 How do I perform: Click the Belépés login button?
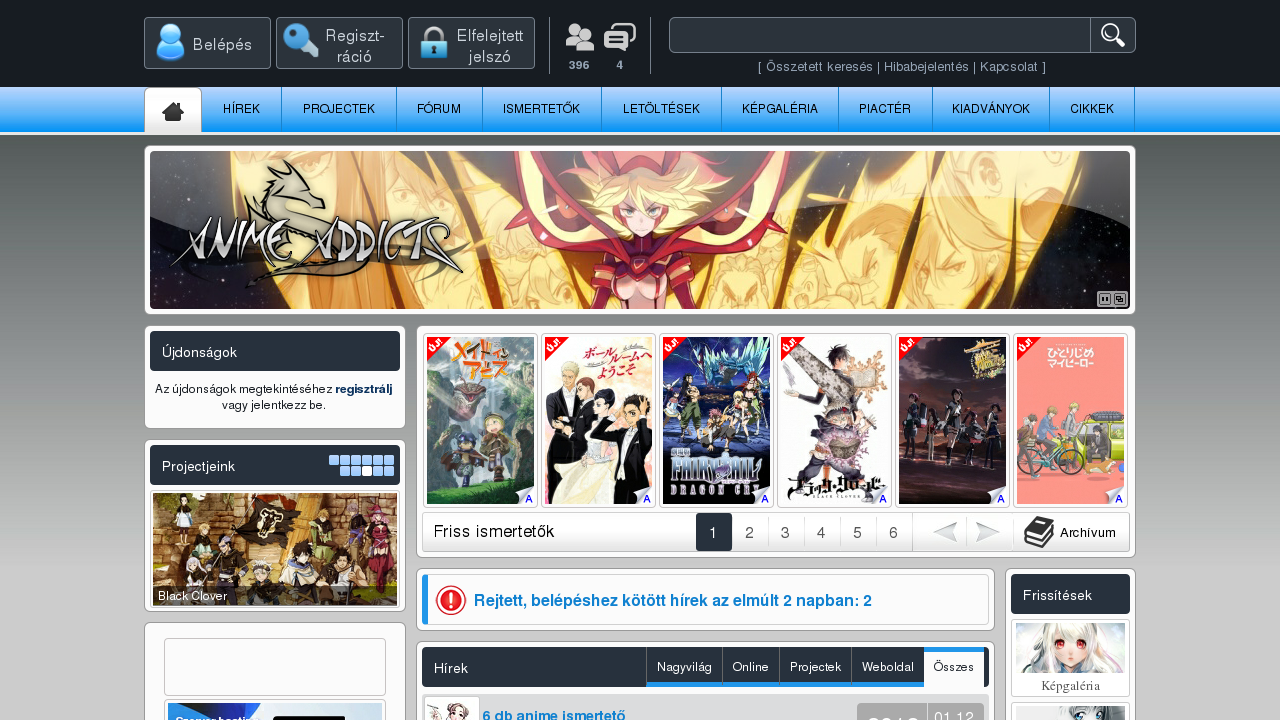207,43
